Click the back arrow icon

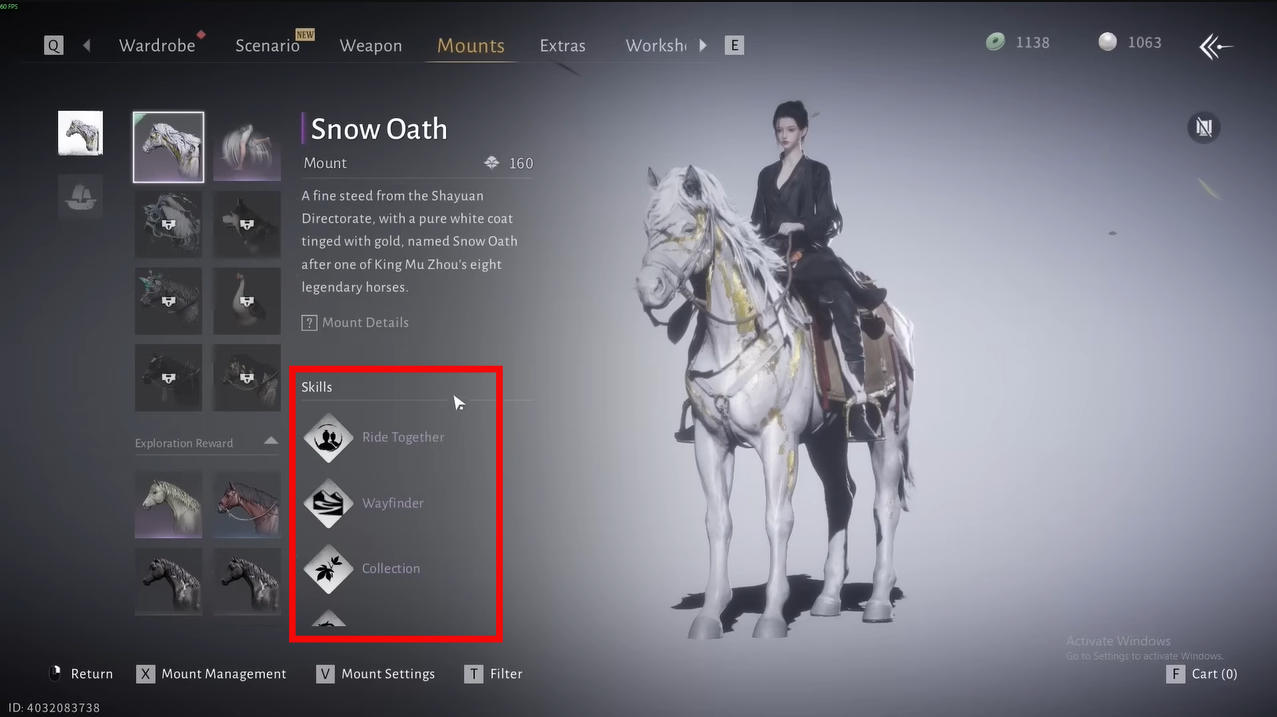coord(1216,46)
